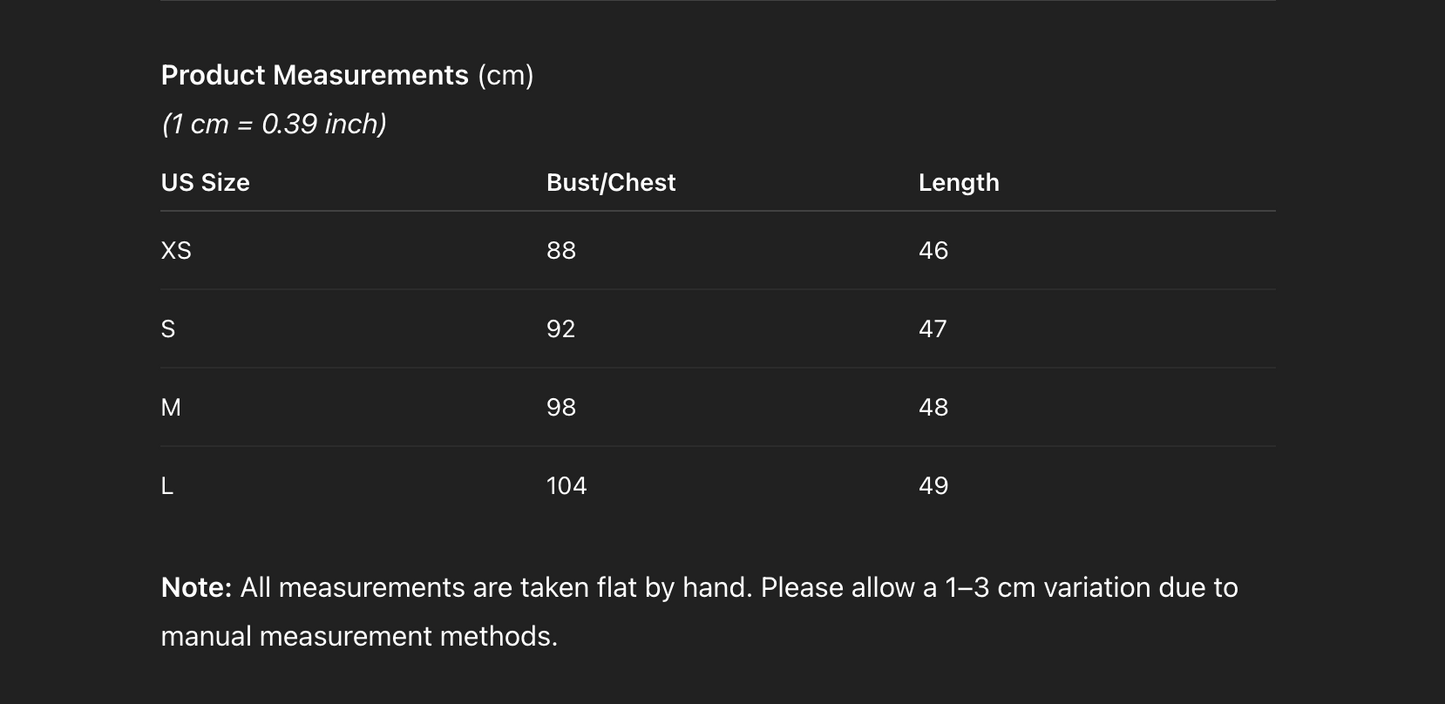1445x704 pixels.
Task: Click the Product Measurements heading
Action: [347, 75]
